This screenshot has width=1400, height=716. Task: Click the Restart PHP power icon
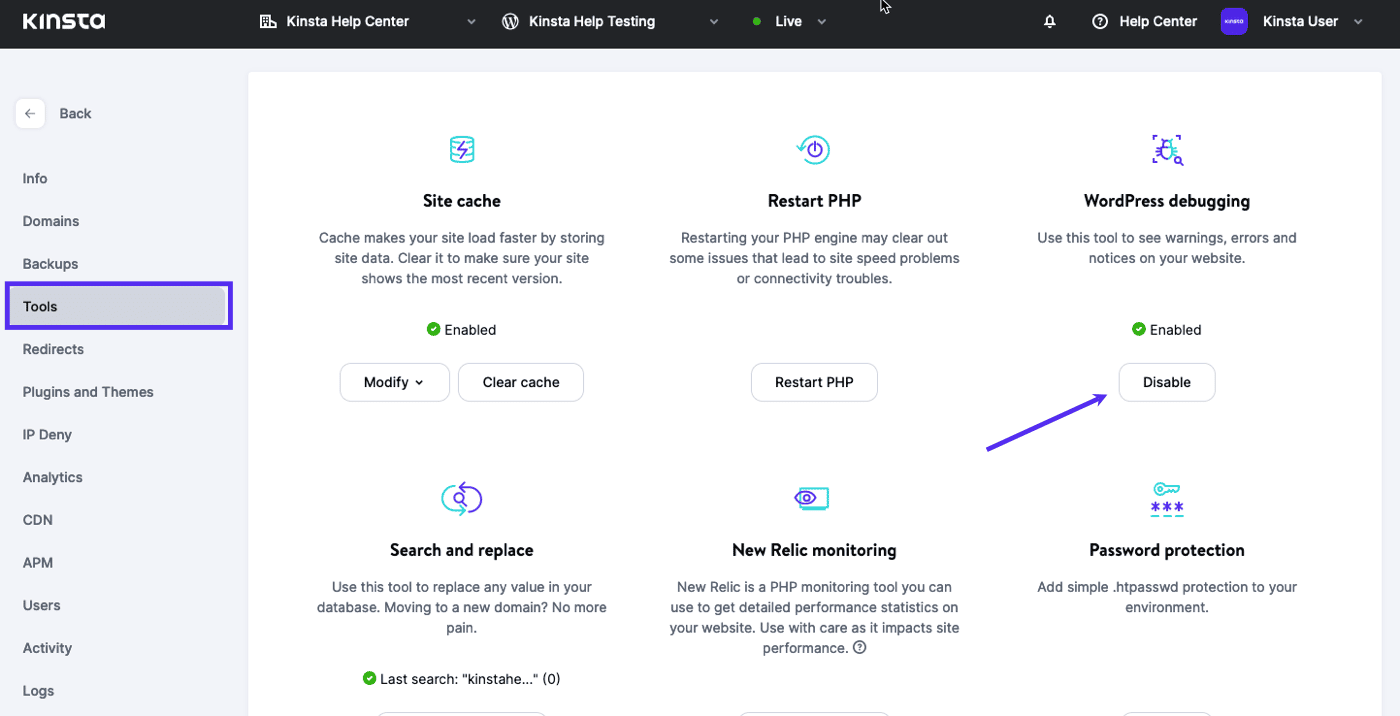[814, 150]
